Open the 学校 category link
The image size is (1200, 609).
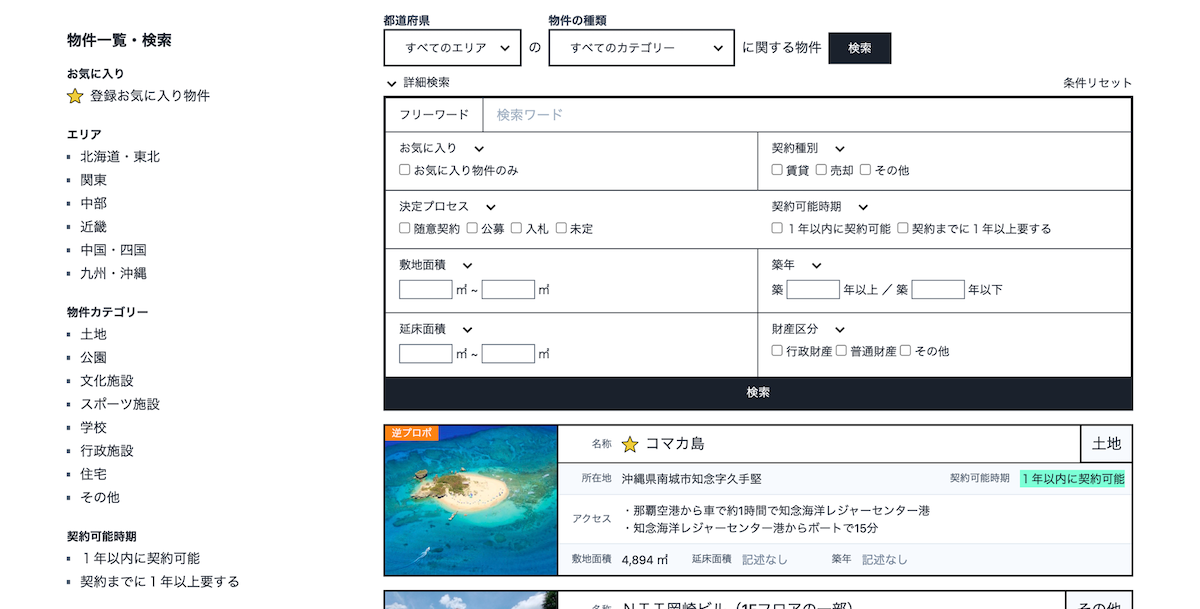94,428
